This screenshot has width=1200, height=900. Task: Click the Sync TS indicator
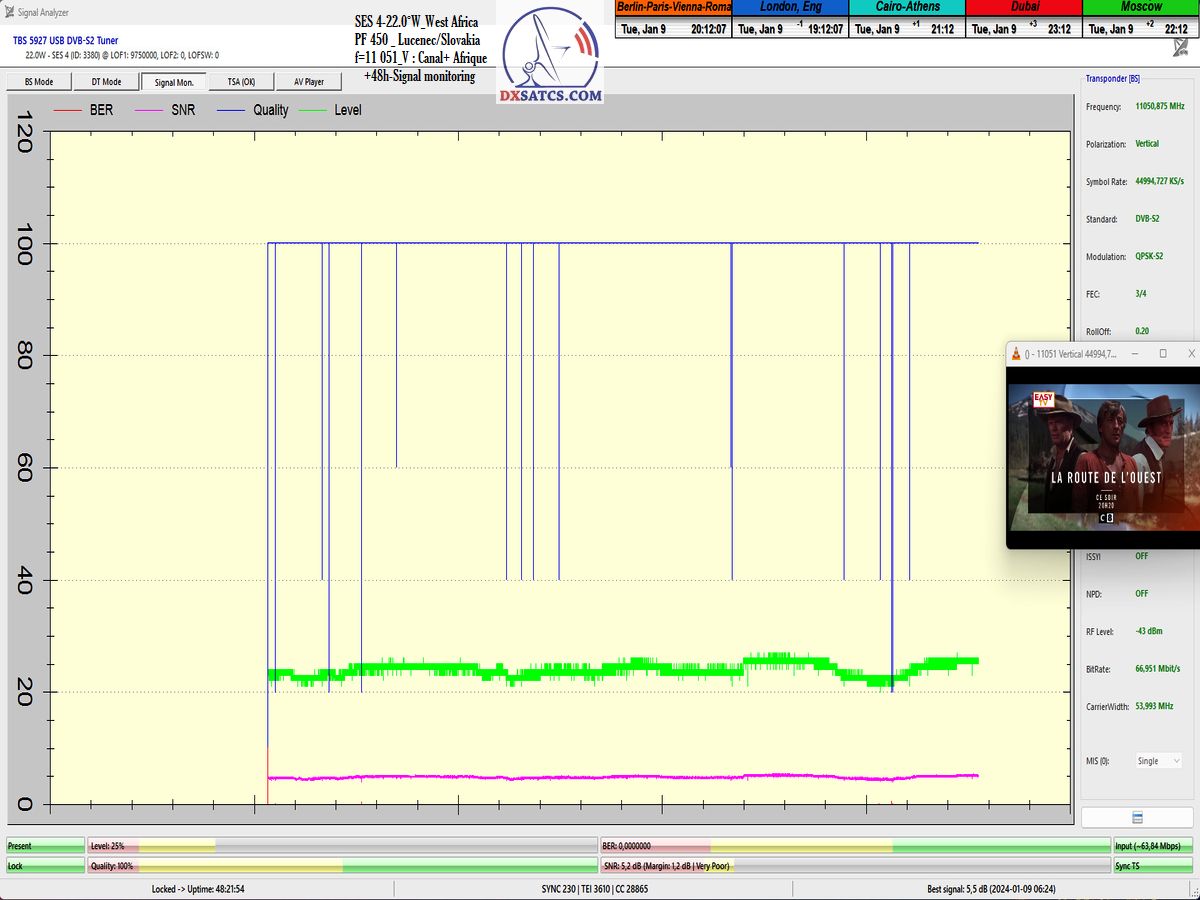[1153, 866]
